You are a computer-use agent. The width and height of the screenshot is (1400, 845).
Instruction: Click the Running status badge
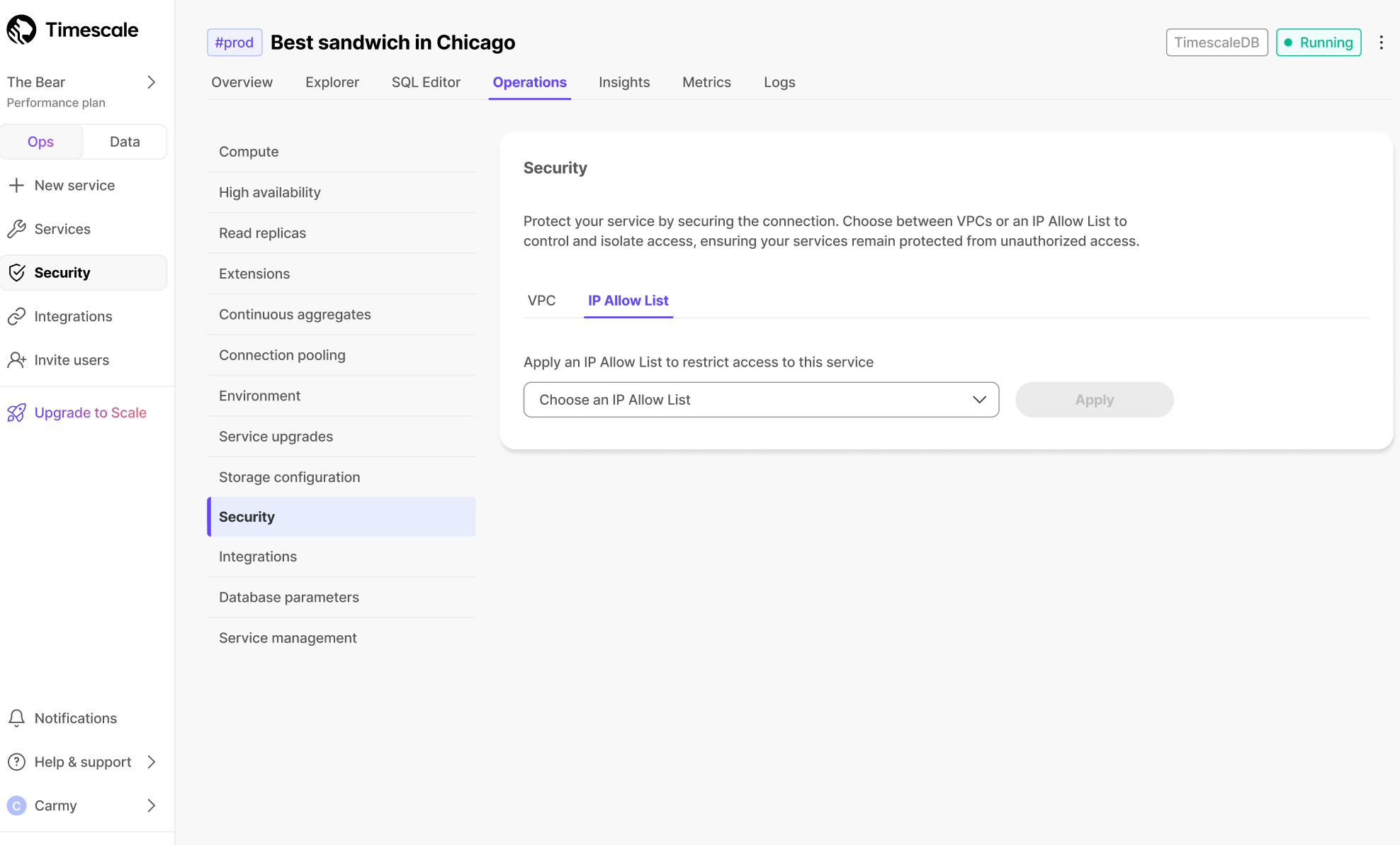pyautogui.click(x=1319, y=43)
